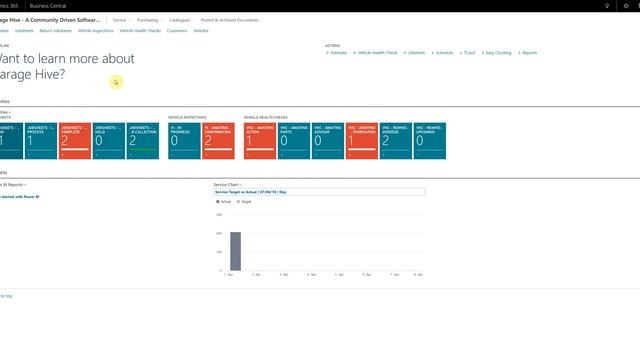Viewport: 640px width, 360px height.
Task: Expand the Service Chart dropdown
Action: [227, 185]
